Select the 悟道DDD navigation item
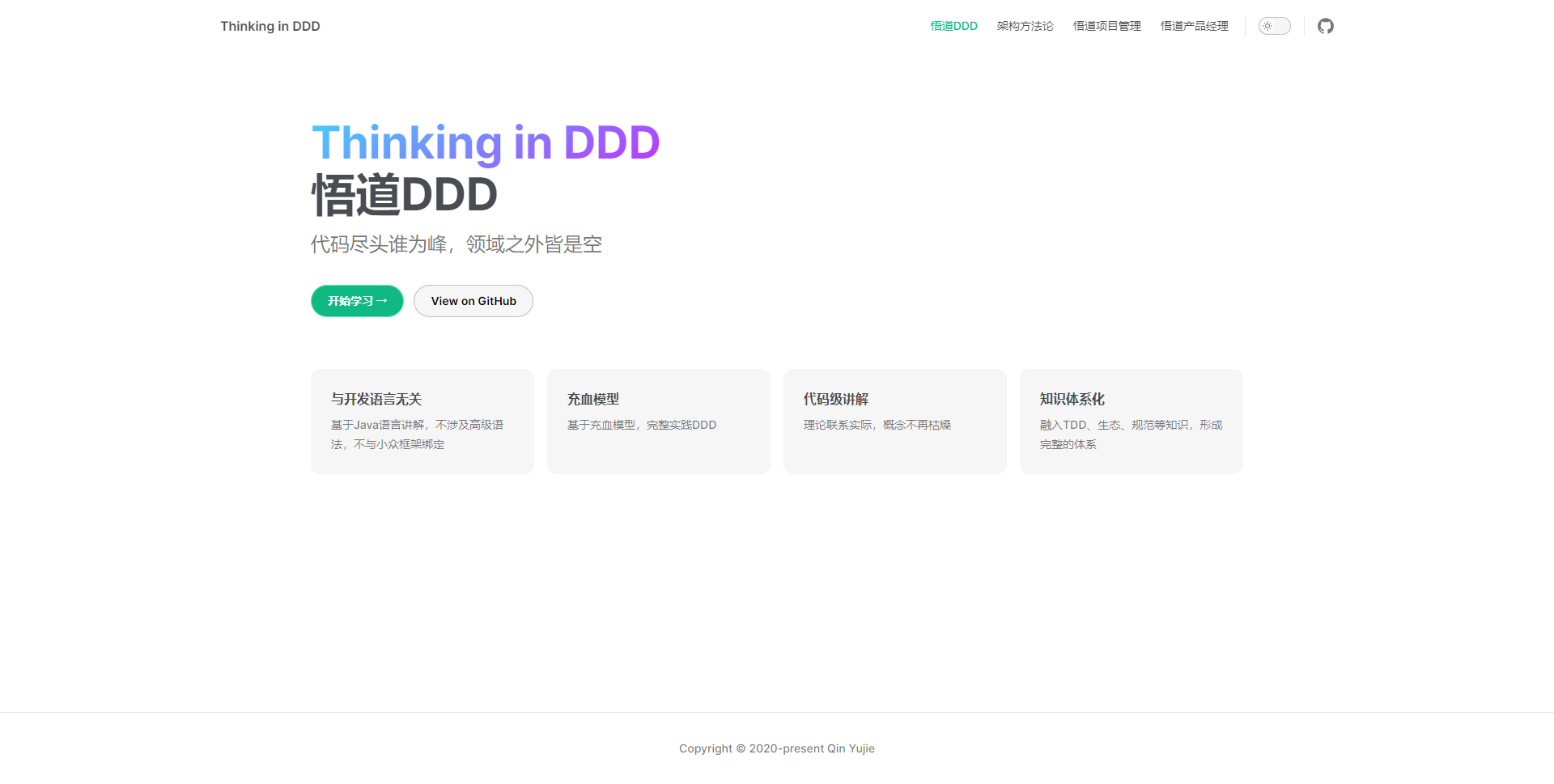 pyautogui.click(x=953, y=26)
